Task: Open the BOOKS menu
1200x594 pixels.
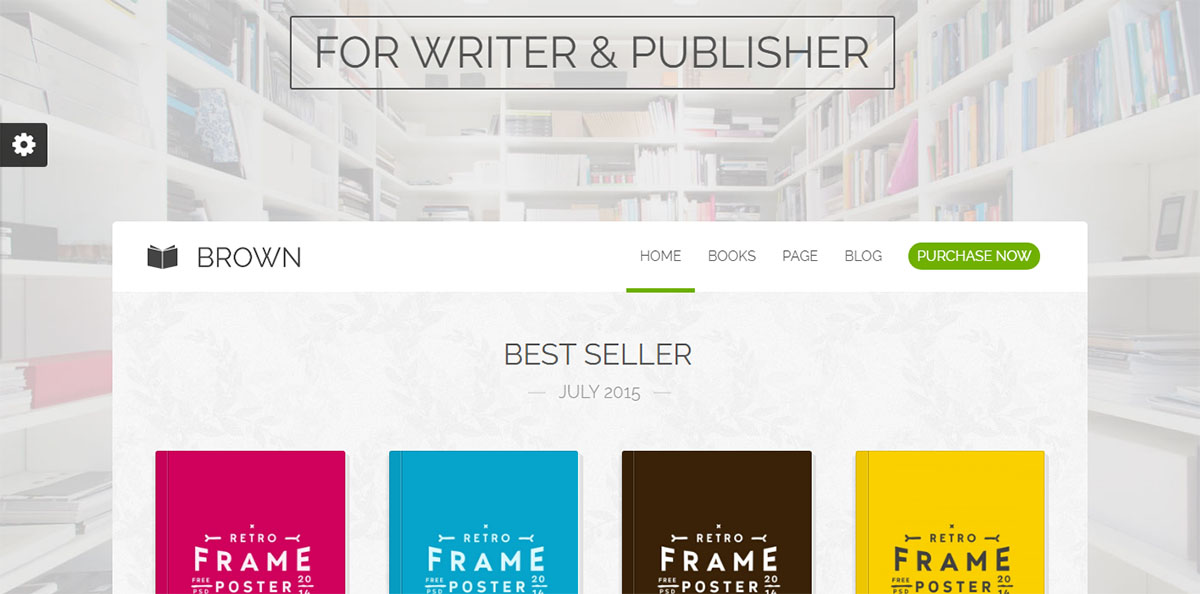Action: pyautogui.click(x=732, y=256)
